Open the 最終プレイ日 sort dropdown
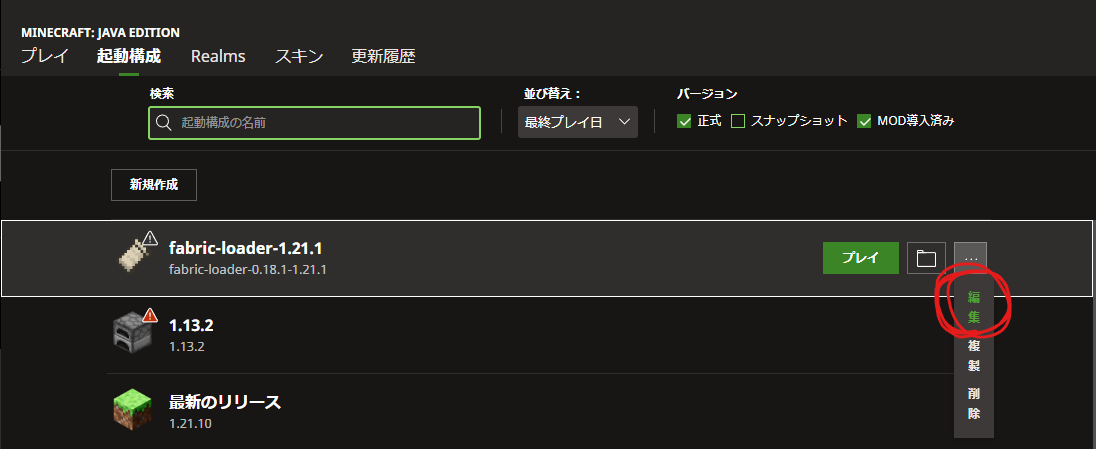The image size is (1096, 449). tap(577, 122)
